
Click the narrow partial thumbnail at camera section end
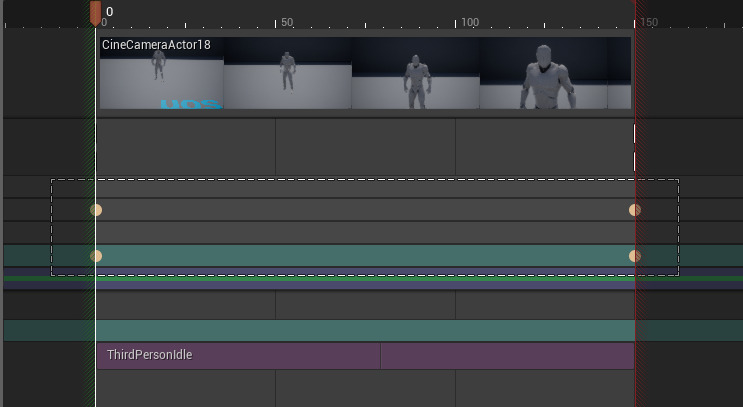pyautogui.click(x=619, y=80)
